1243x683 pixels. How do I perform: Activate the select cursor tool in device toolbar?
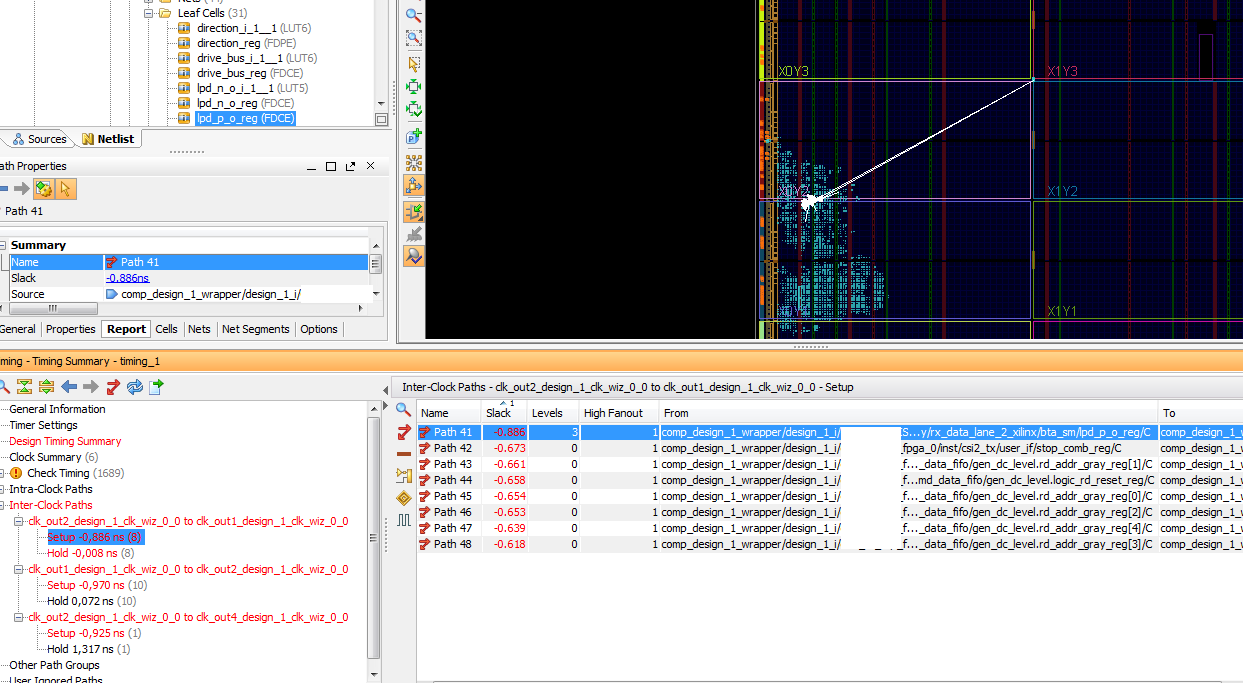pos(413,63)
